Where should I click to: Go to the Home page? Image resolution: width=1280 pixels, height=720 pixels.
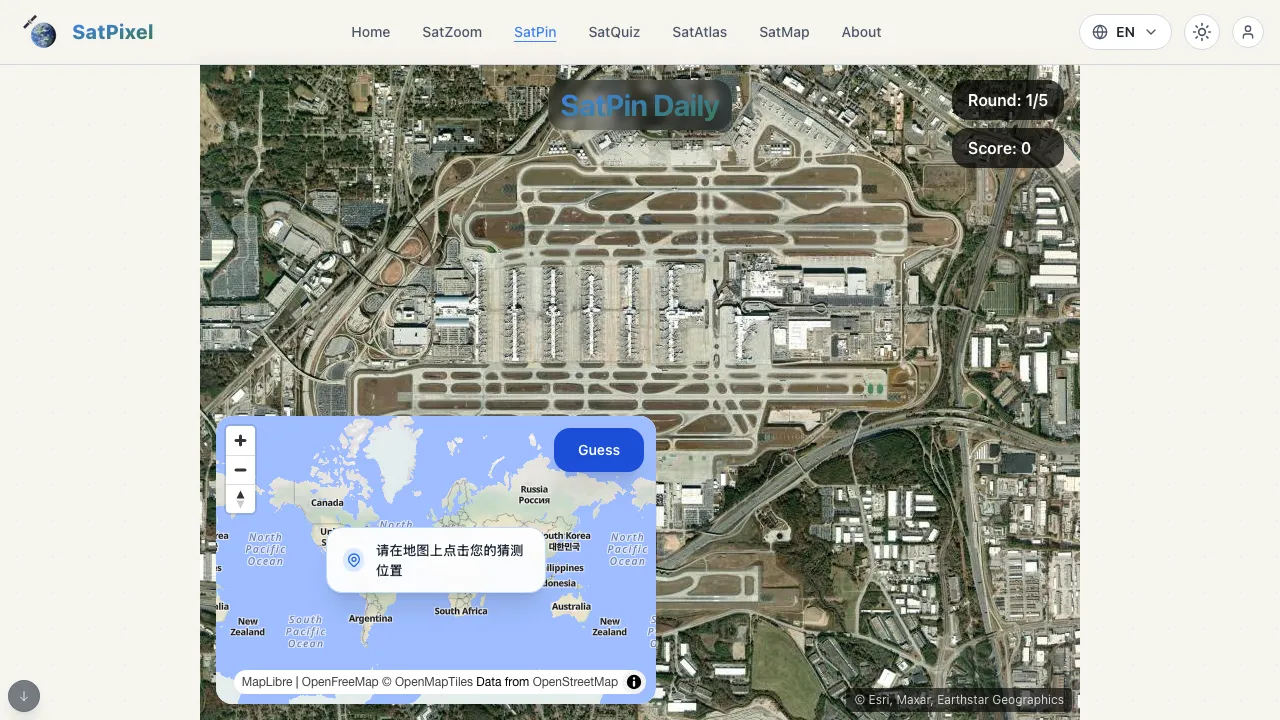pos(371,32)
